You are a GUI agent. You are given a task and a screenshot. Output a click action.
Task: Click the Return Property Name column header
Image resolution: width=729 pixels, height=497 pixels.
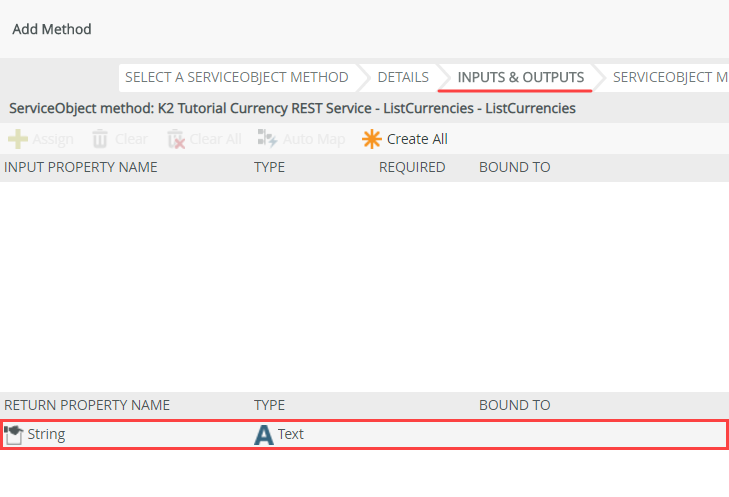[87, 405]
